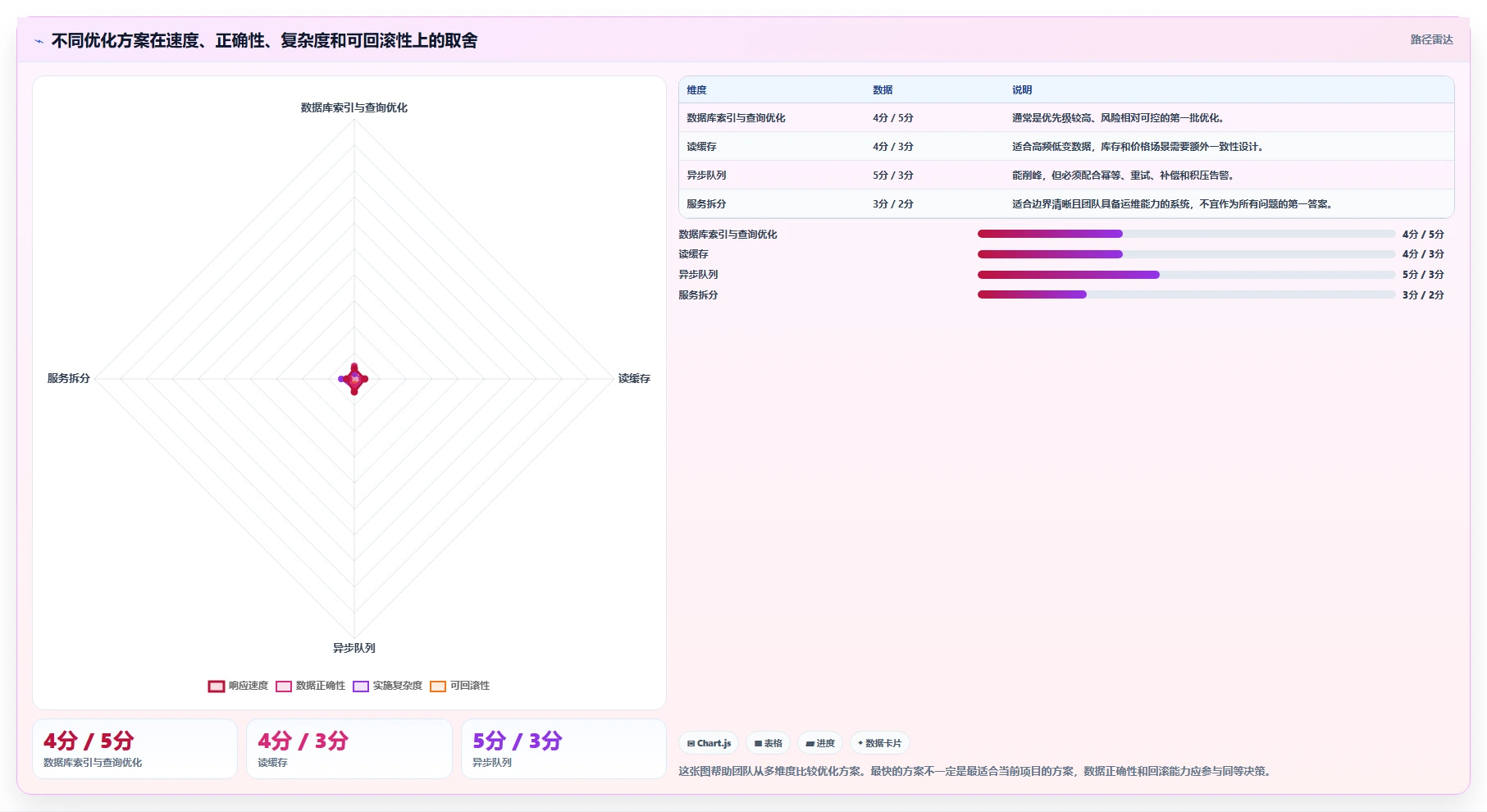Click the radar axis label 数据库索引与查询优化
This screenshot has width=1487, height=812.
click(x=354, y=107)
